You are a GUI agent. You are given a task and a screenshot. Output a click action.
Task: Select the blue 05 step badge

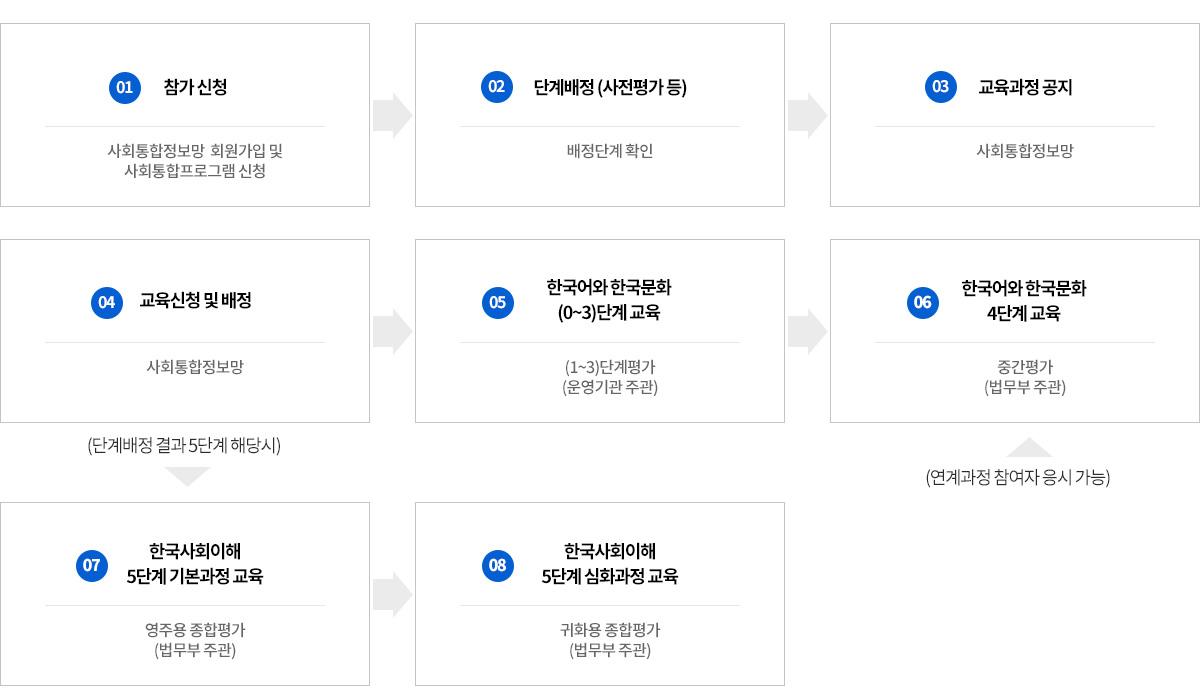click(x=496, y=303)
